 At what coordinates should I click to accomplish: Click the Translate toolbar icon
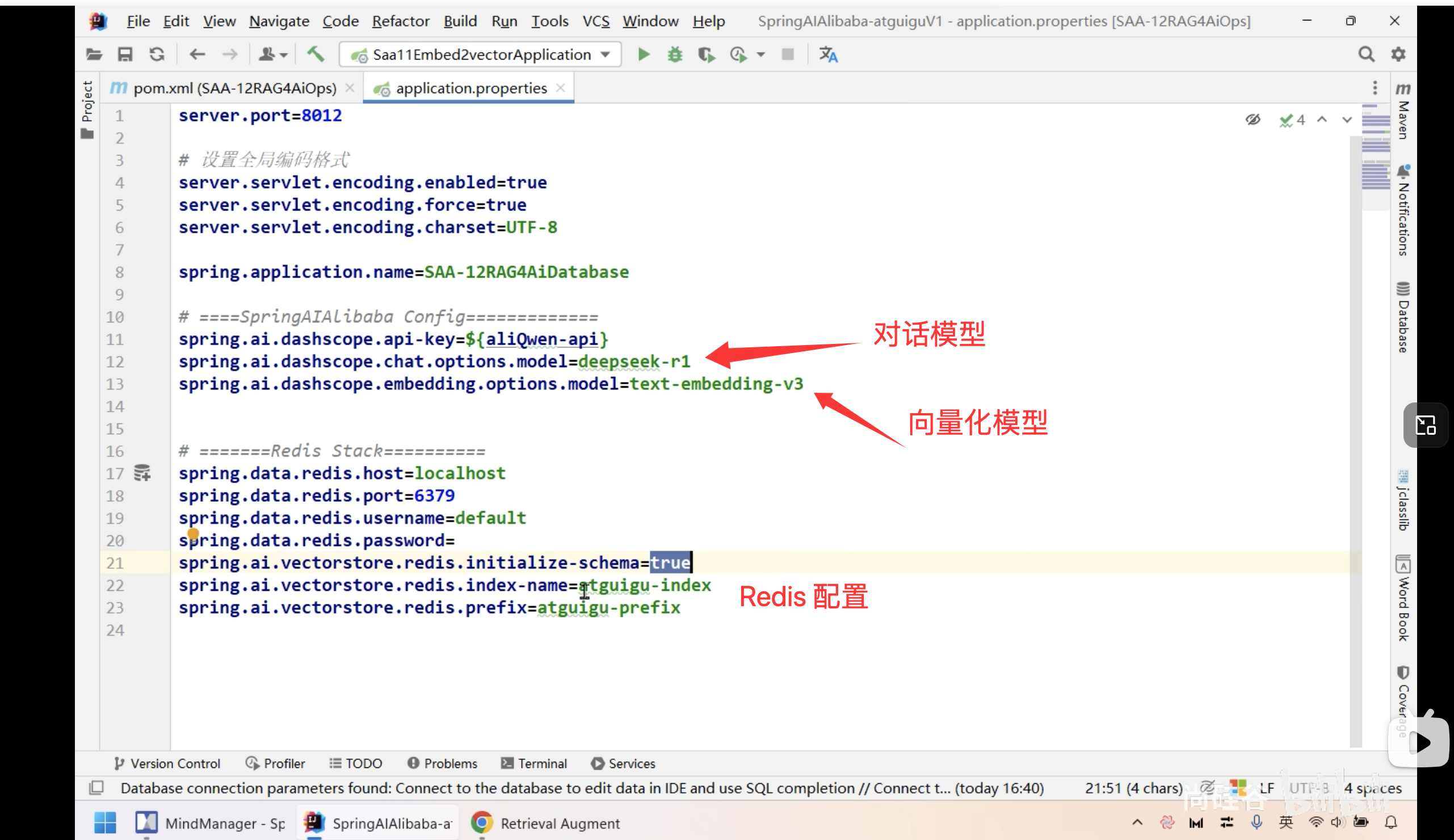tap(828, 55)
